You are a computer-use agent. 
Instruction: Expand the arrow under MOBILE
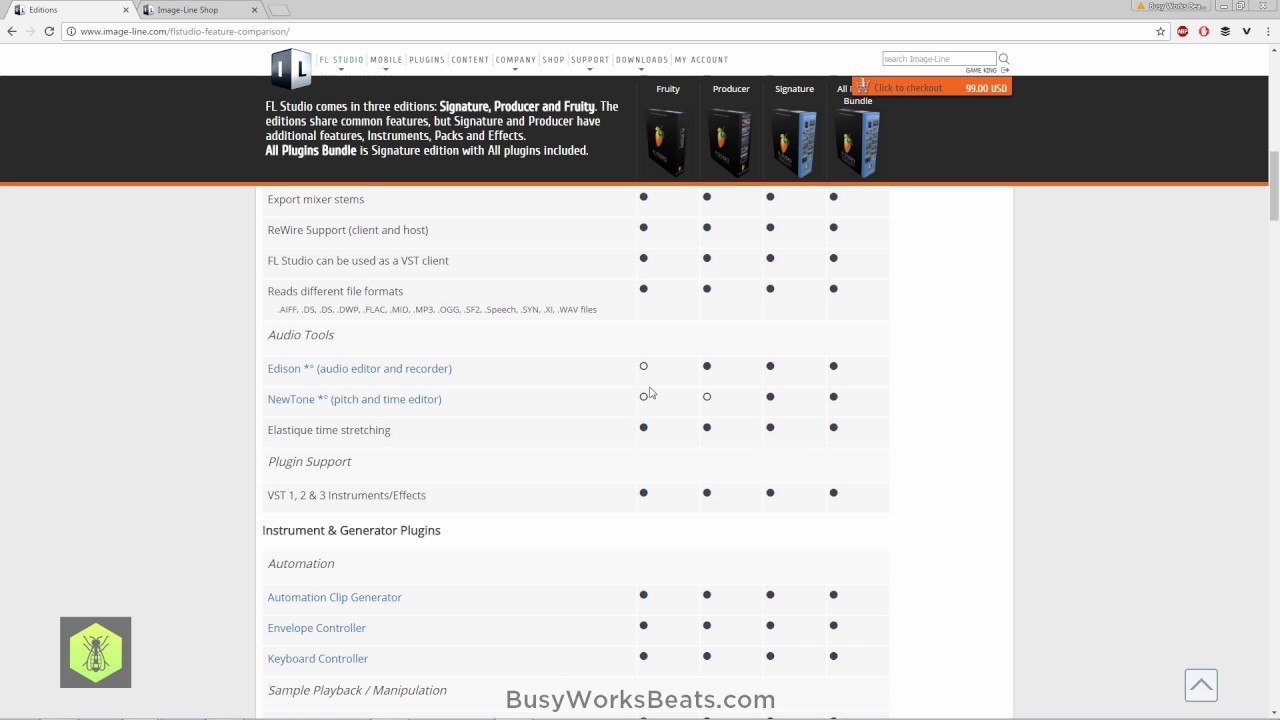(386, 70)
